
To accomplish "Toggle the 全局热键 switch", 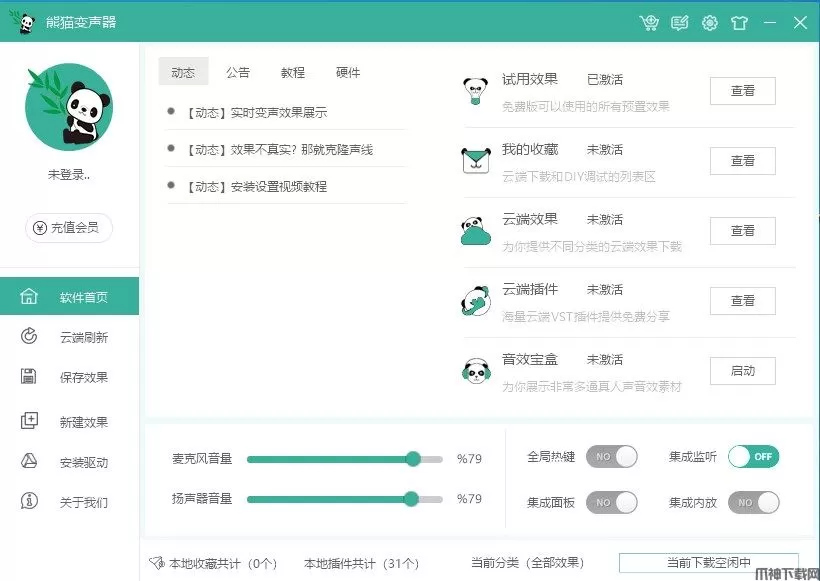I will tap(611, 457).
